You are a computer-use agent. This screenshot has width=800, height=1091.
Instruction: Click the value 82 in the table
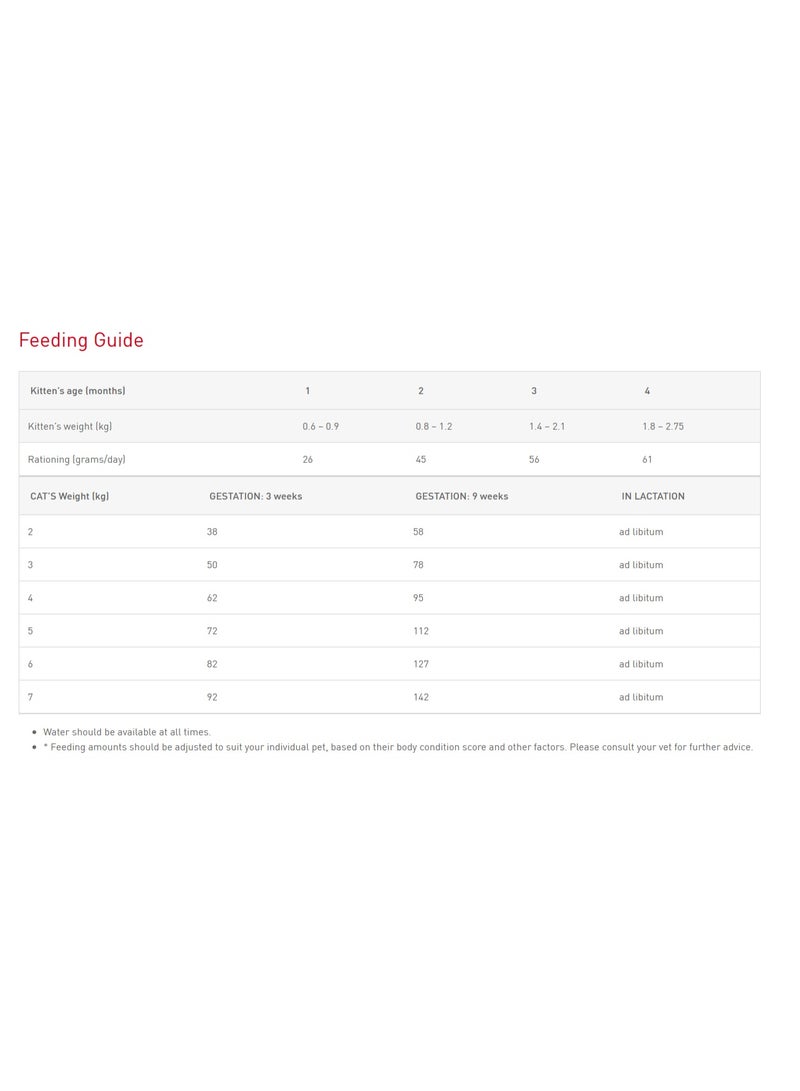tap(212, 664)
